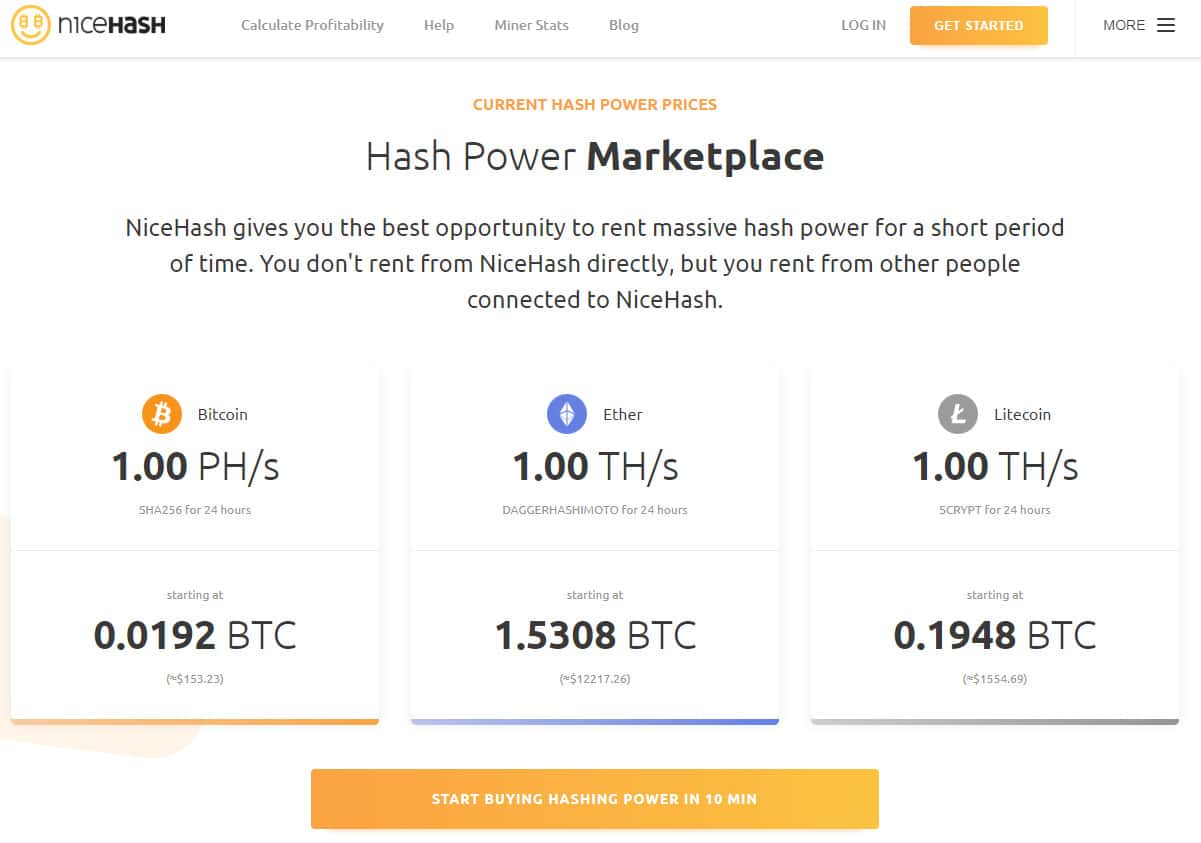This screenshot has height=843, width=1201.
Task: Go to the Help menu item
Action: pyautogui.click(x=438, y=26)
